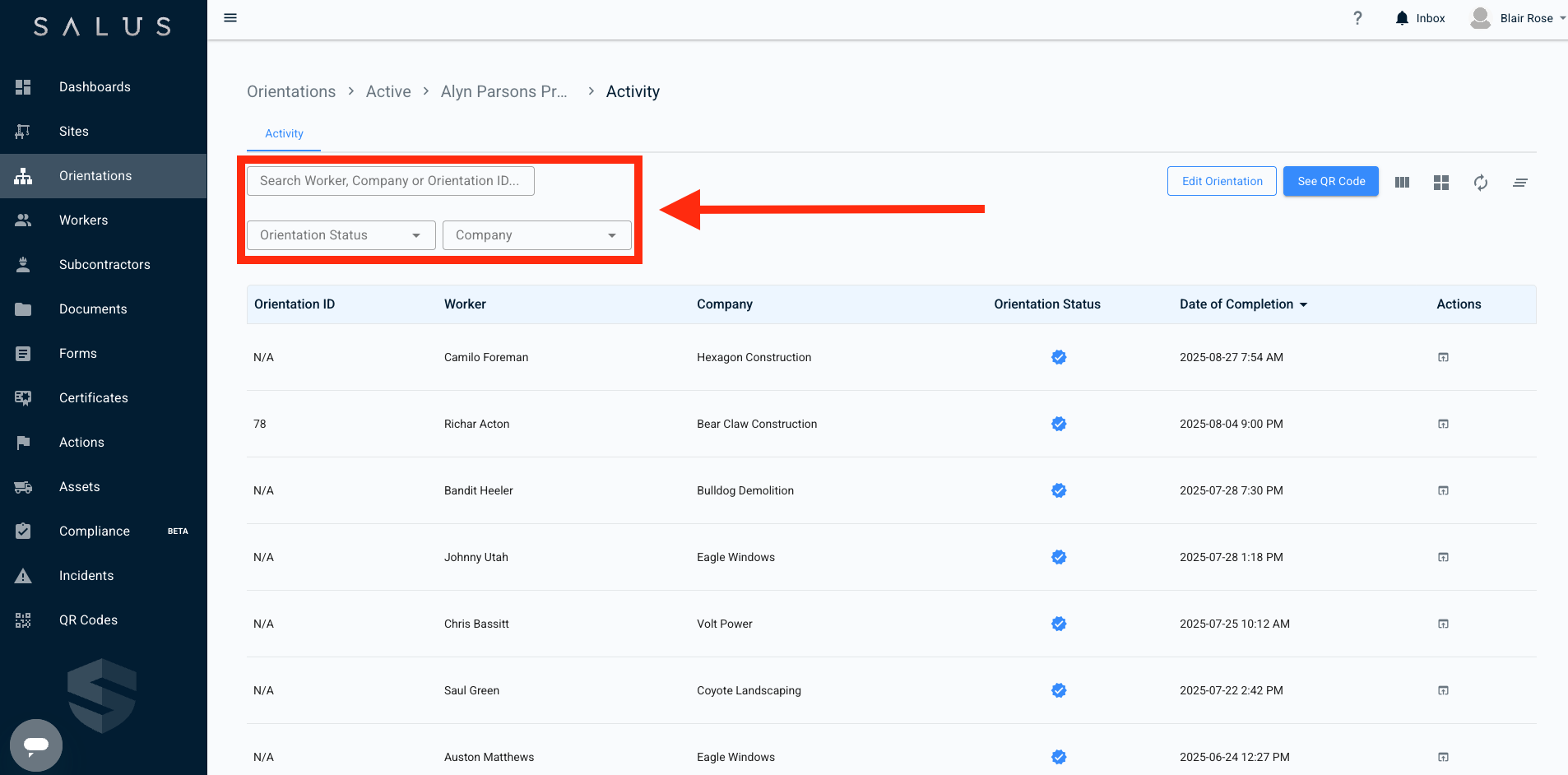Switch to grid view icon
1568x775 pixels.
(1440, 183)
